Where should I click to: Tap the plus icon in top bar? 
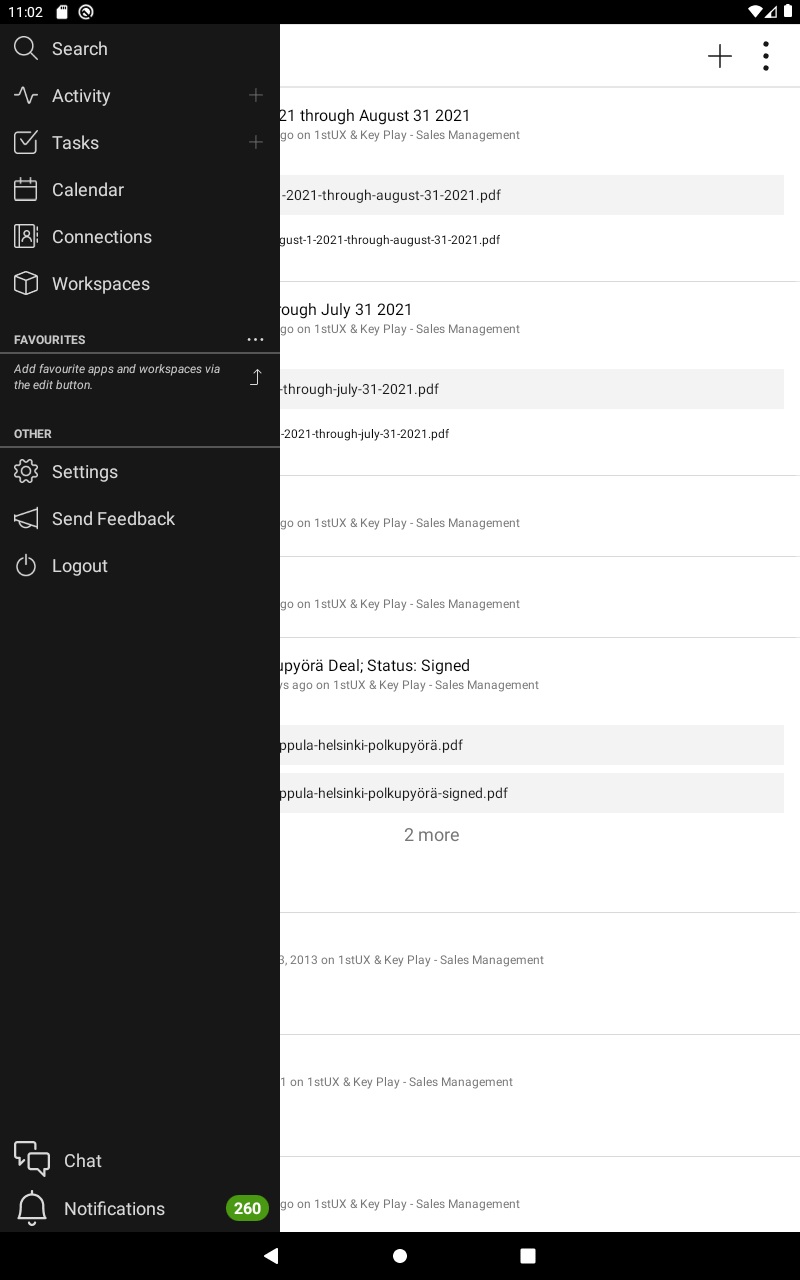pyautogui.click(x=720, y=56)
